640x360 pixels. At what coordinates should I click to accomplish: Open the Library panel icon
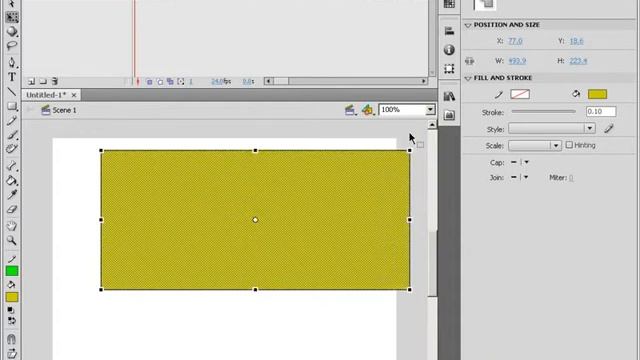point(449,96)
